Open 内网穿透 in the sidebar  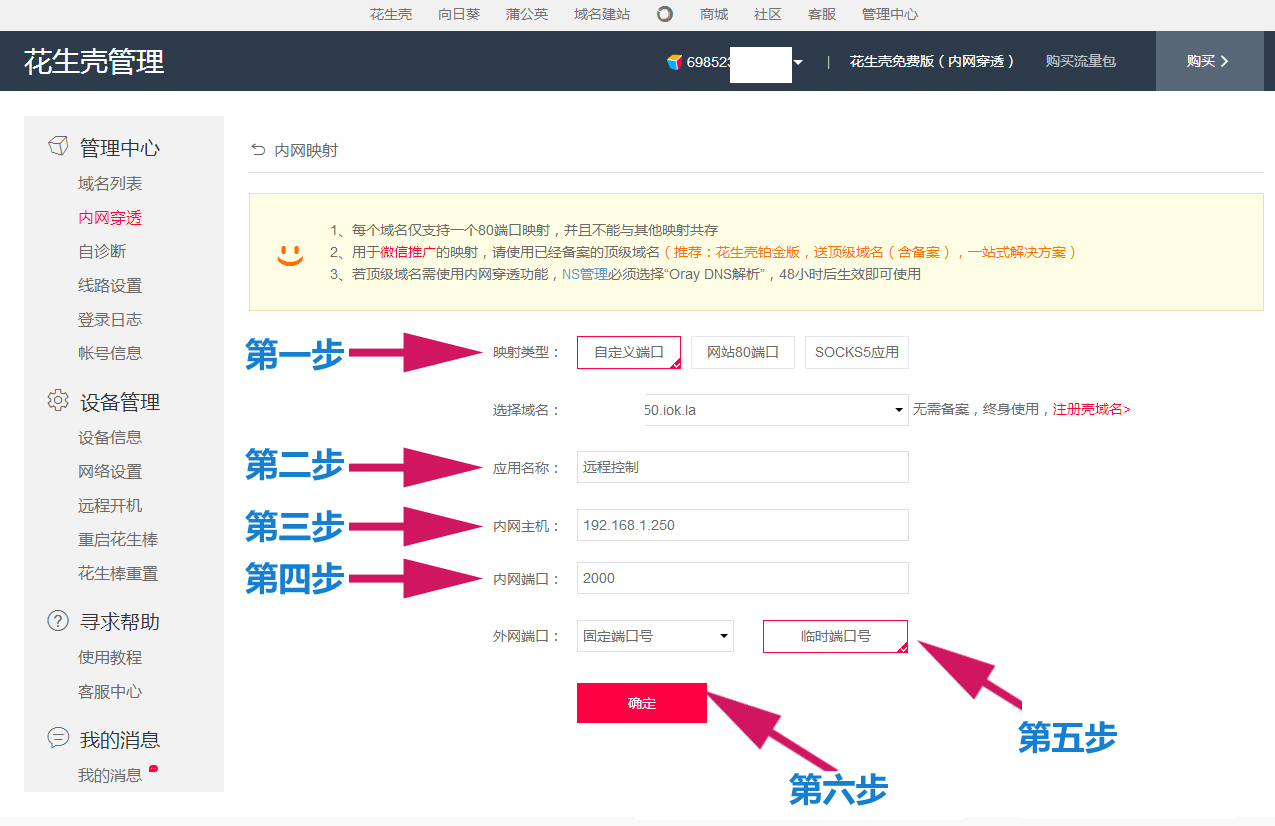point(110,218)
